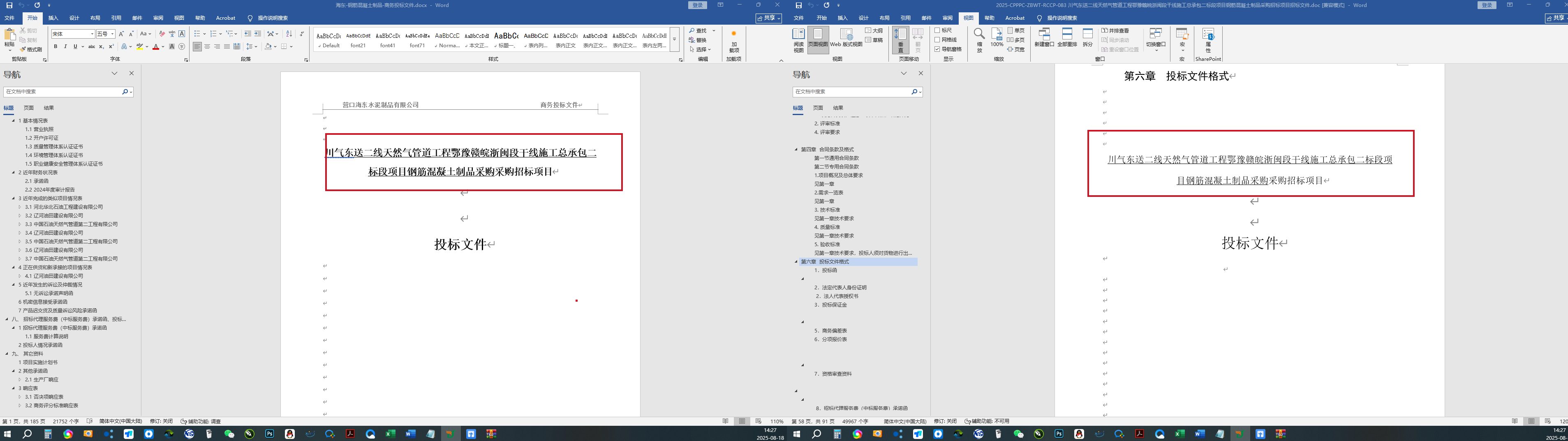1568x441 pixels.
Task: Click Replace (替换) in left Word window
Action: pyautogui.click(x=698, y=40)
